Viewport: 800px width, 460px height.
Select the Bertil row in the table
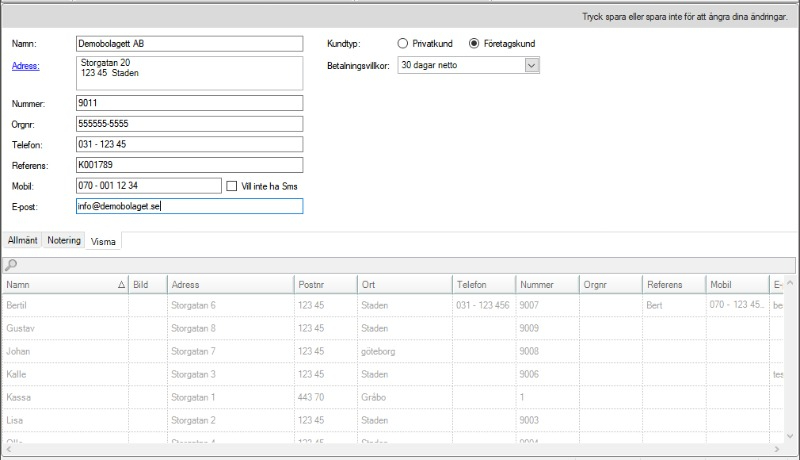tap(393, 305)
